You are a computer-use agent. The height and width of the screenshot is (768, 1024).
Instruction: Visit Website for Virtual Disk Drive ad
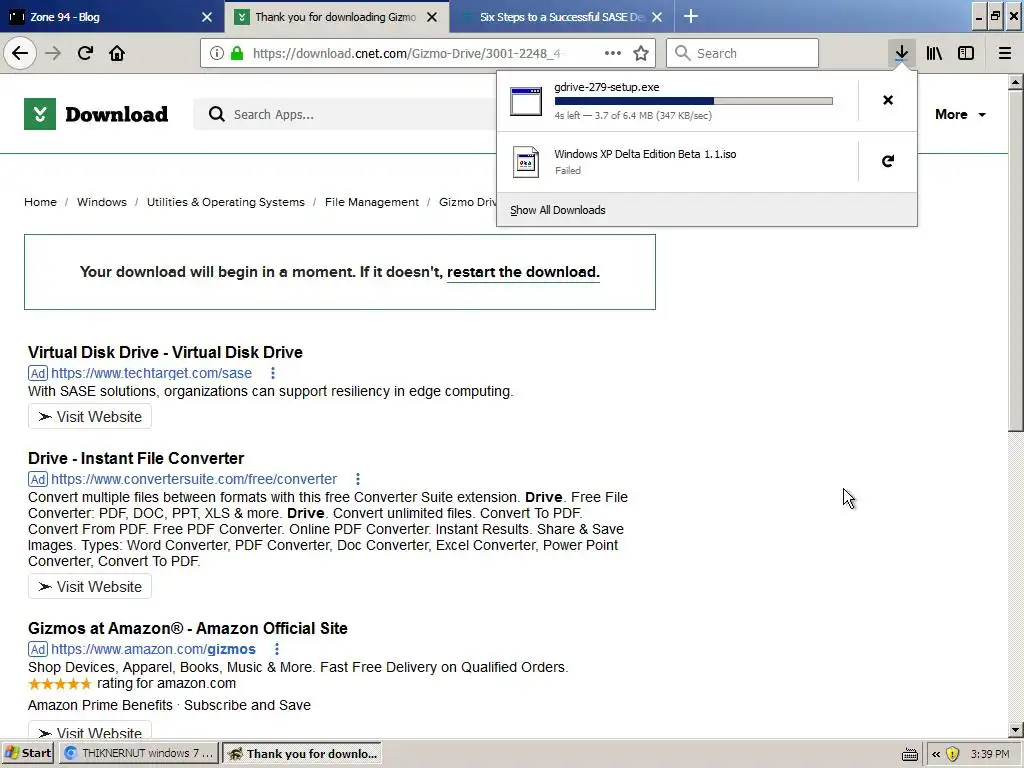click(90, 417)
